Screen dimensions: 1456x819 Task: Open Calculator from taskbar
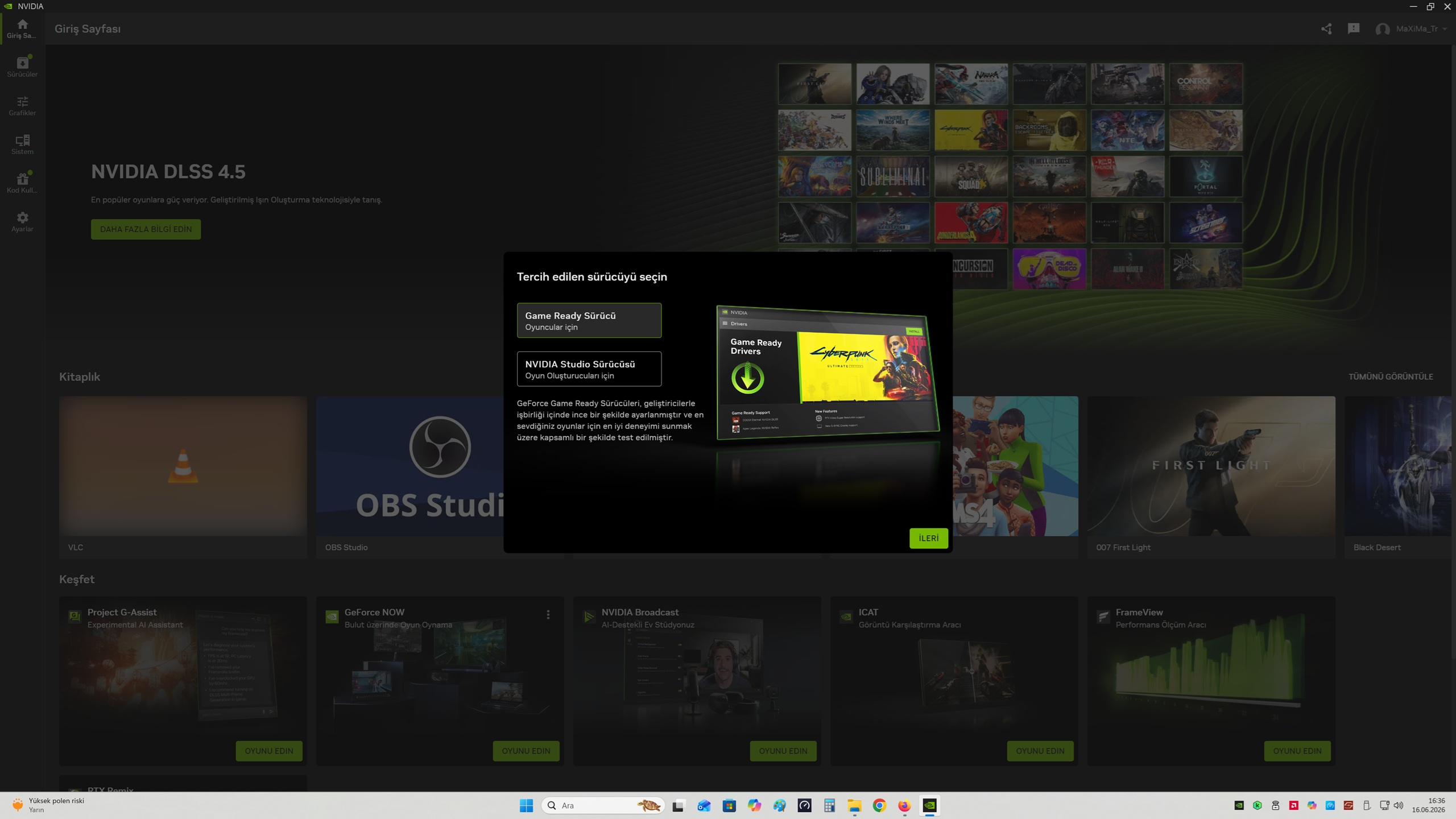829,805
